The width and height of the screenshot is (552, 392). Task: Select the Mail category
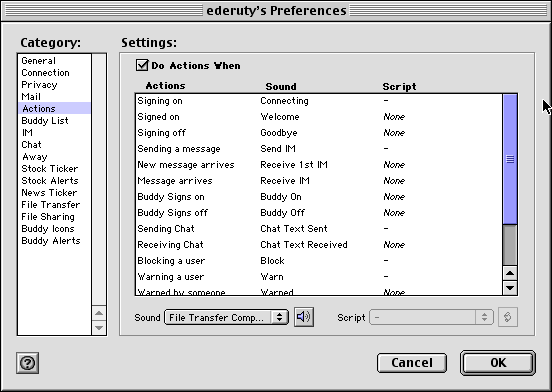pos(54,96)
